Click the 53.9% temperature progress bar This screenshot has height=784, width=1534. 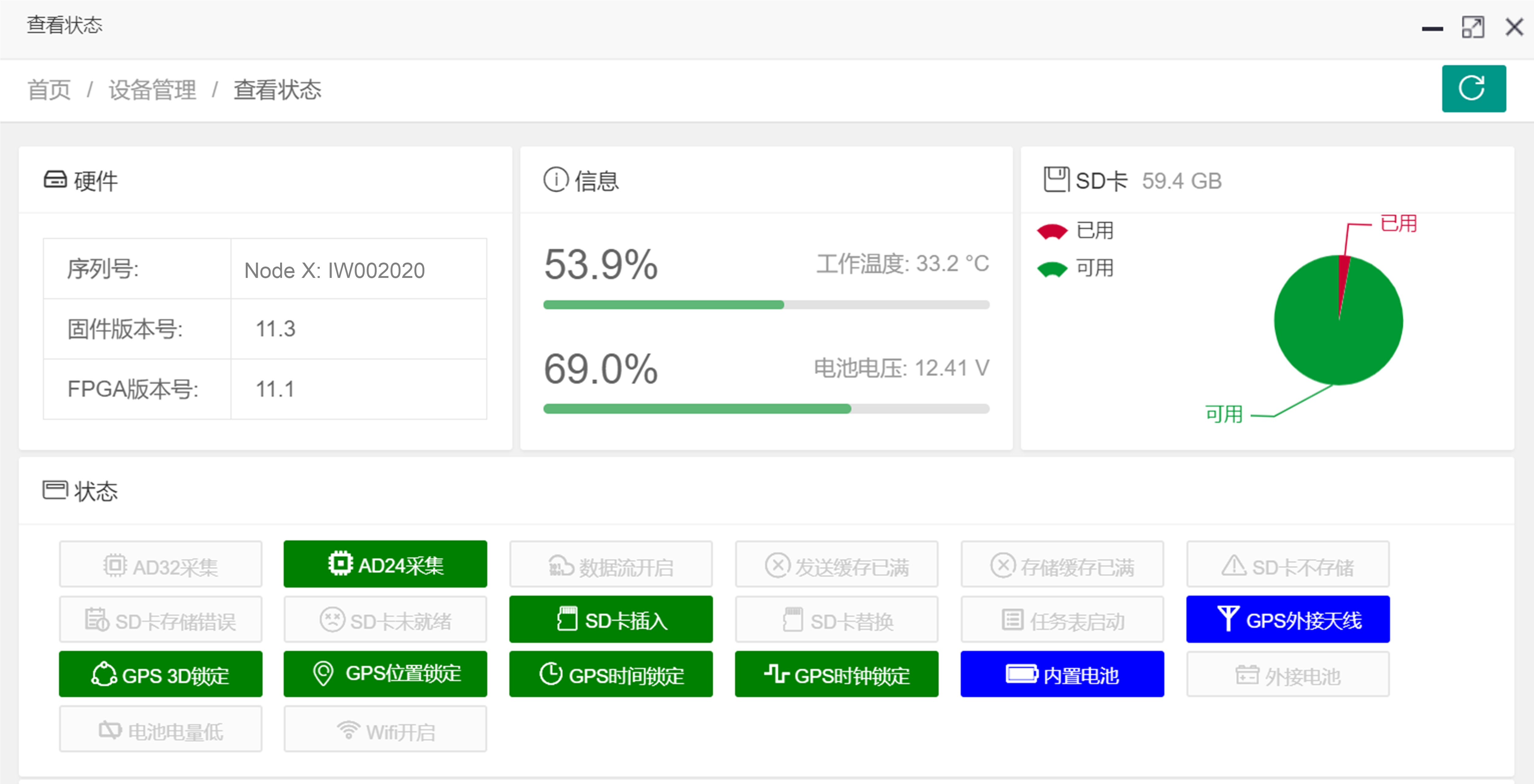pos(766,305)
